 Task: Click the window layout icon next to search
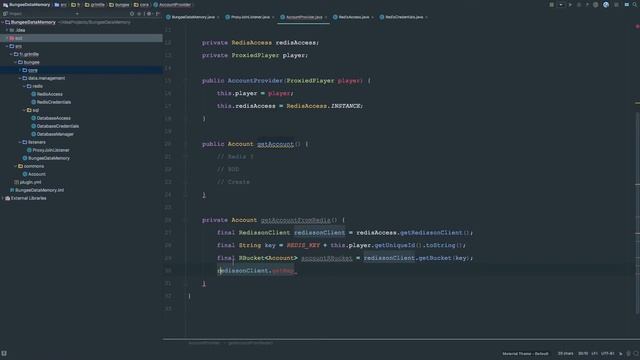627,4
